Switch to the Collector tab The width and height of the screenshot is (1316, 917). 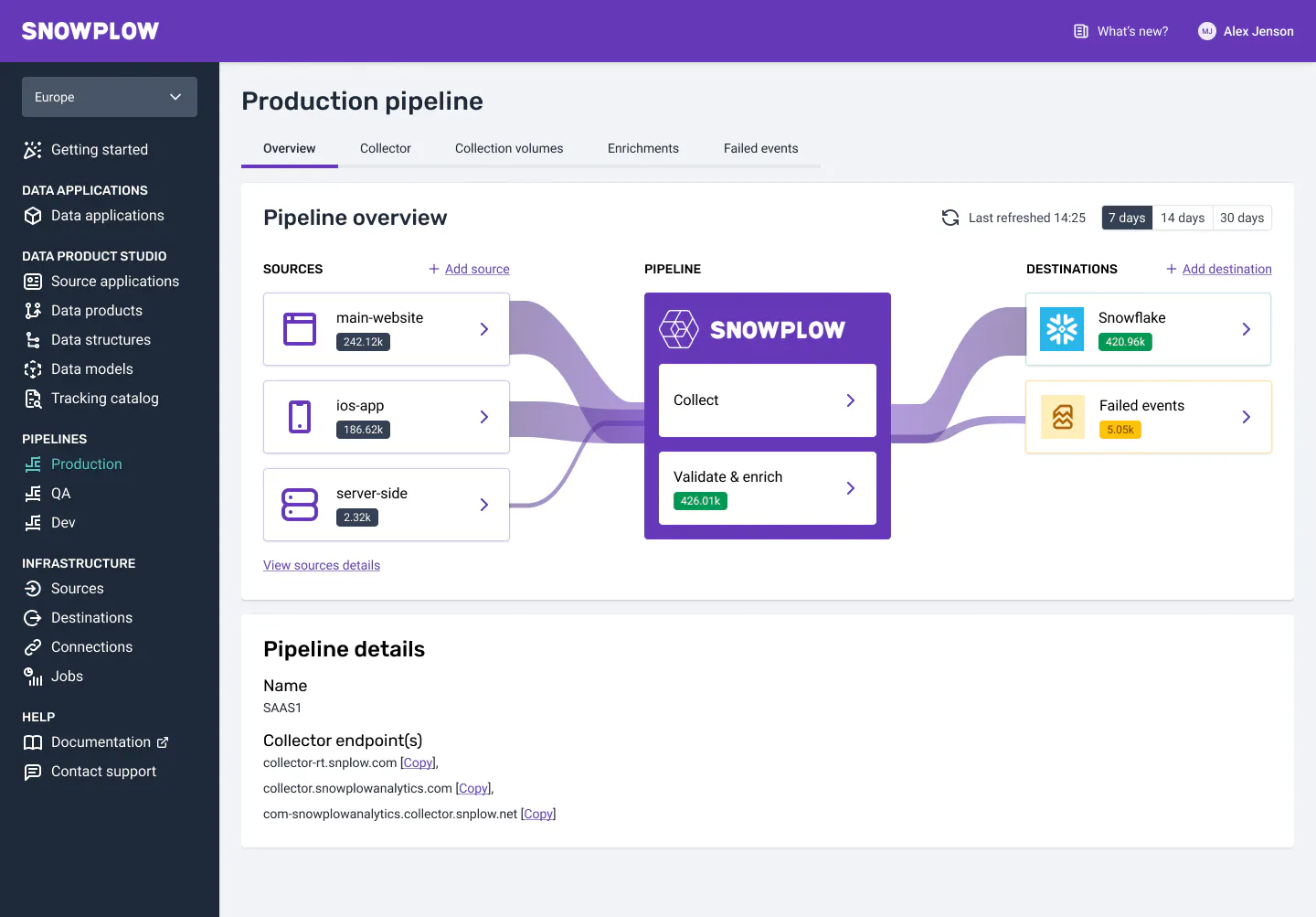point(386,149)
